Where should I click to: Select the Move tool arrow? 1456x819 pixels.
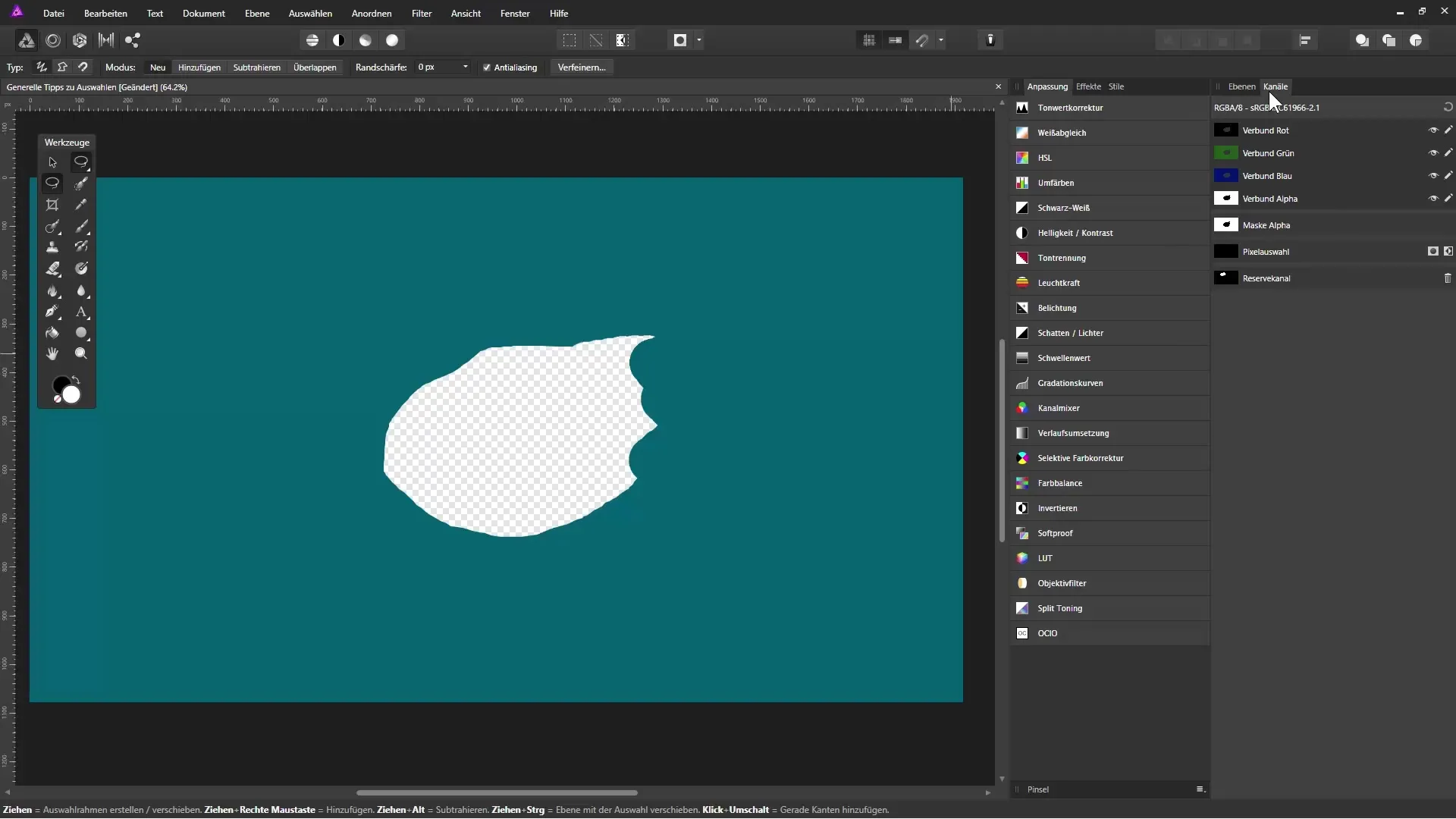point(52,162)
